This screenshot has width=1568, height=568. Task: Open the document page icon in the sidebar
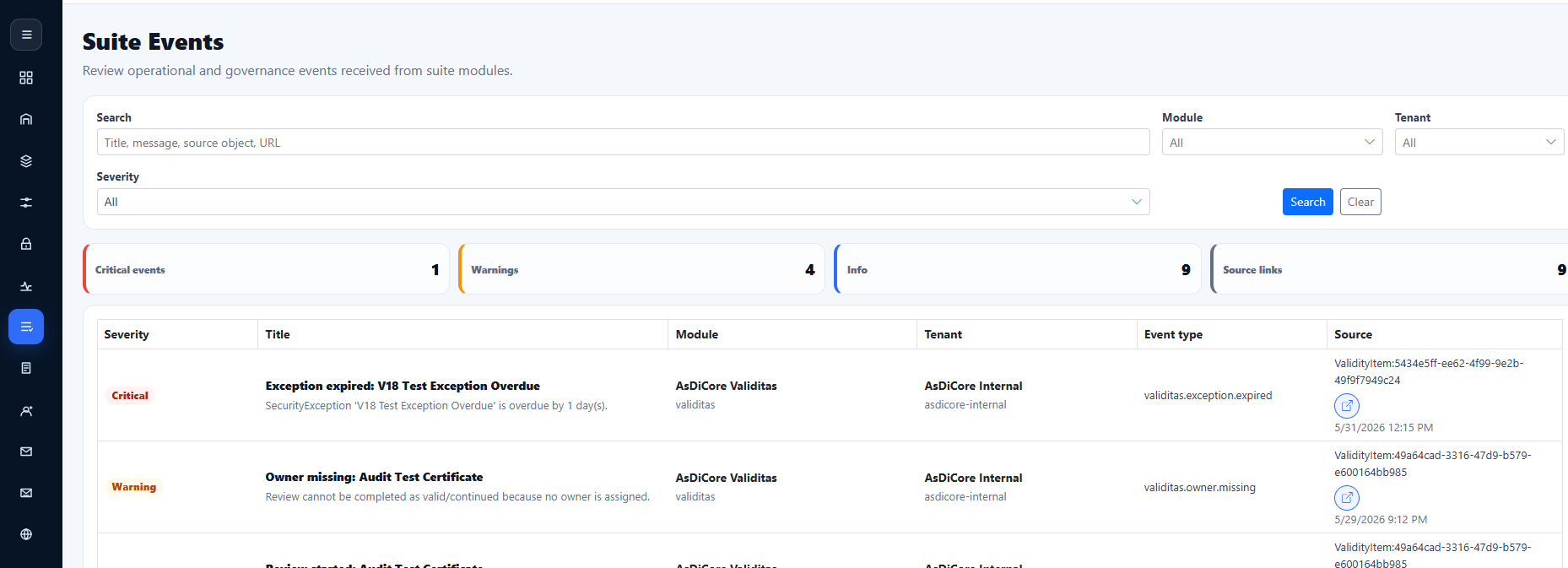[26, 368]
